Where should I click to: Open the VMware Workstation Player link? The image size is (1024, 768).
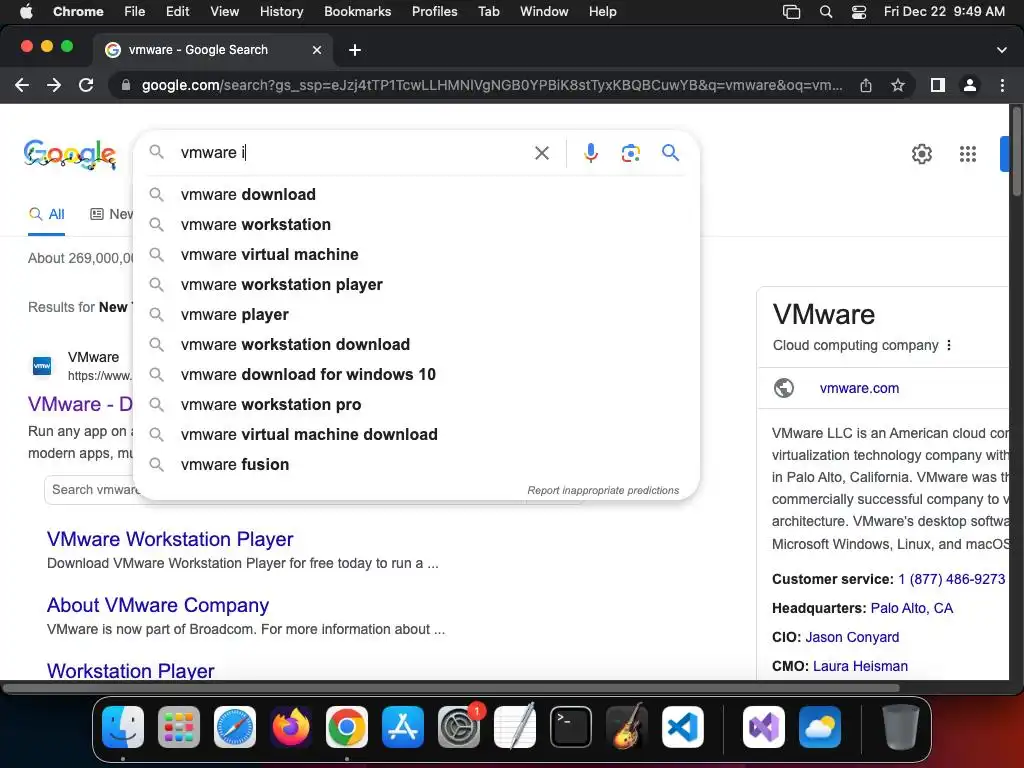coord(170,539)
